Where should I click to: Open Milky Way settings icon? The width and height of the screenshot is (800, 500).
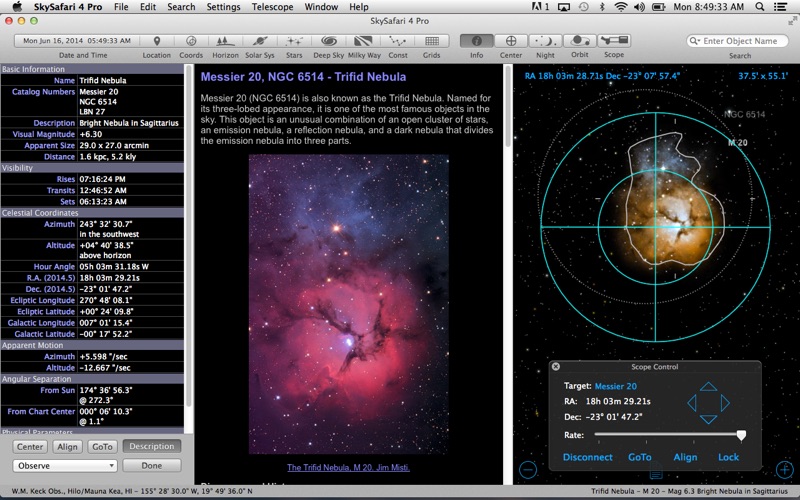363,41
